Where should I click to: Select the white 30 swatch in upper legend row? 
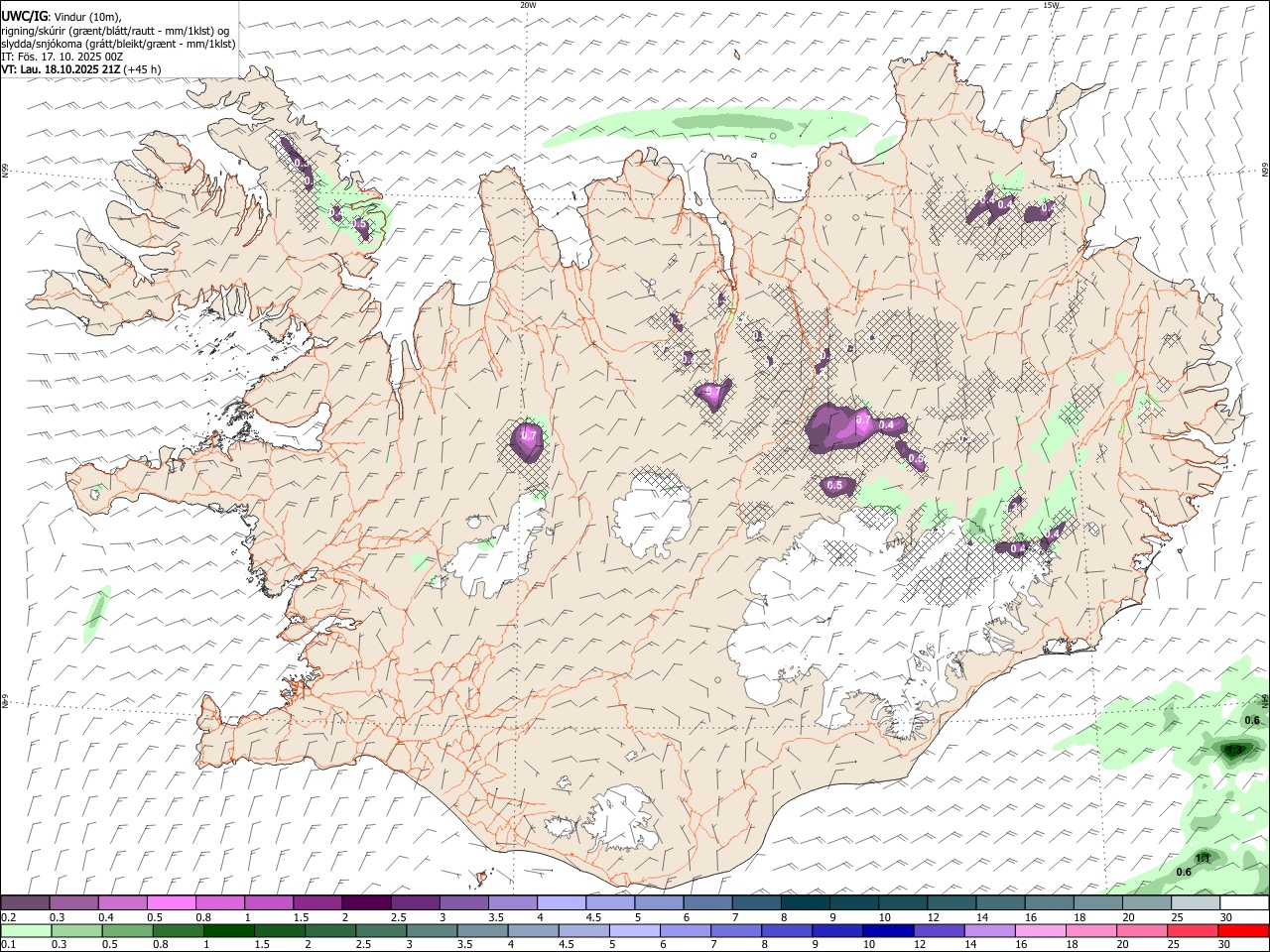tap(1244, 903)
